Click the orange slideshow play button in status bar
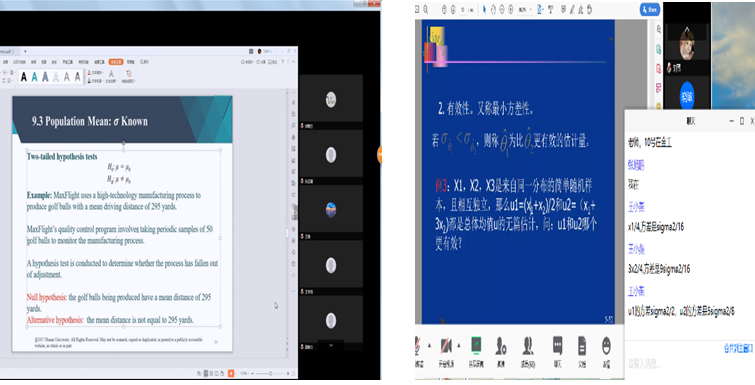The height and width of the screenshot is (385, 755). pyautogui.click(x=231, y=373)
